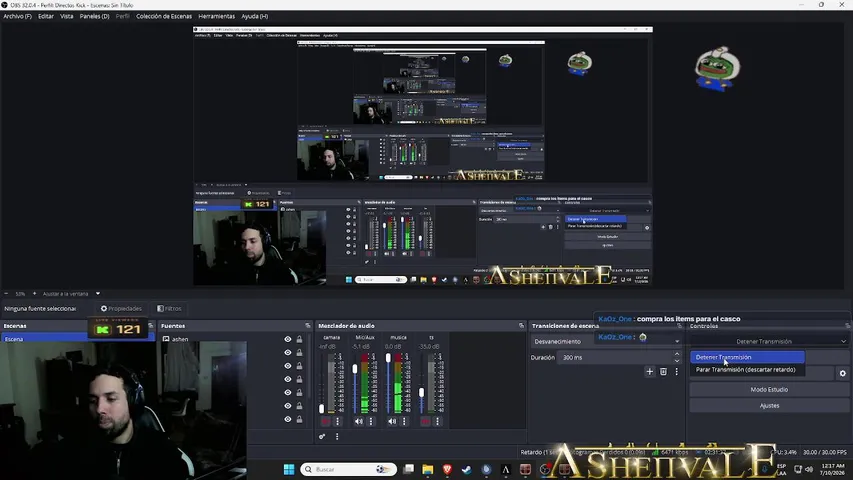Open the musica channel options menu
The image size is (853, 480).
pyautogui.click(x=404, y=421)
